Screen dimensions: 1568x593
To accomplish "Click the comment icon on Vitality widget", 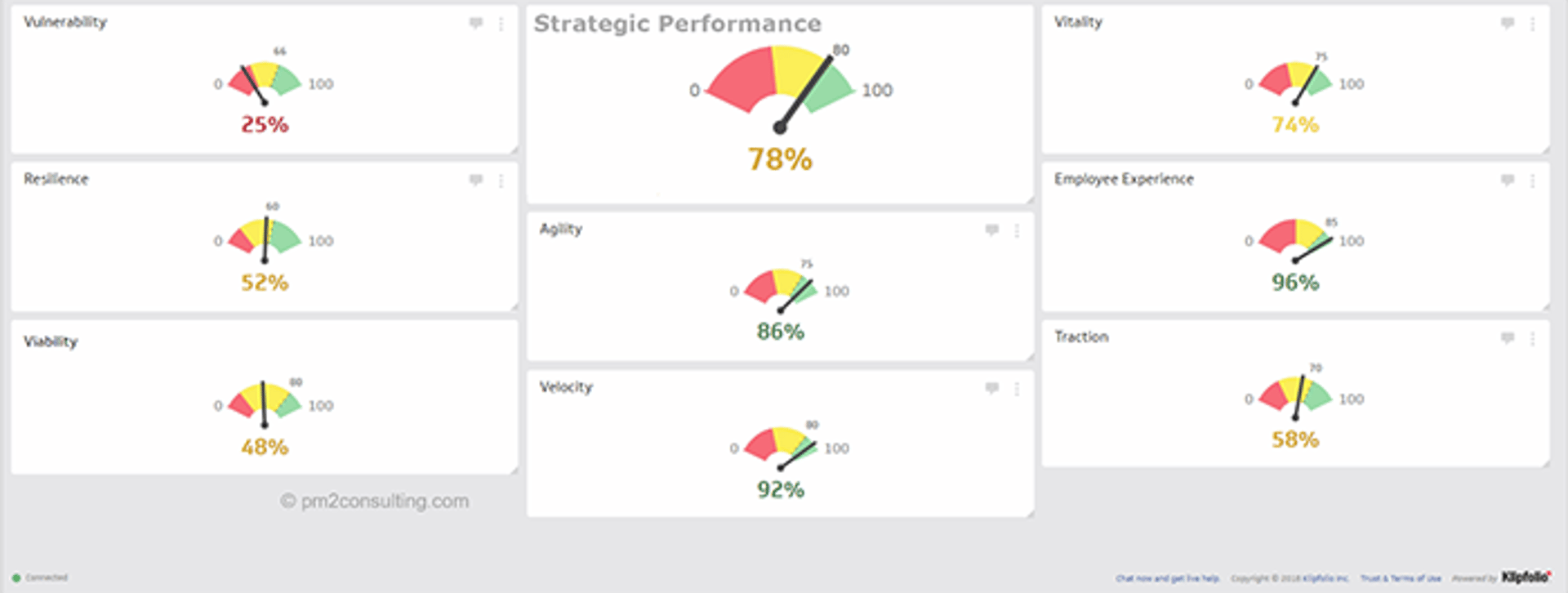I will 1507,25.
